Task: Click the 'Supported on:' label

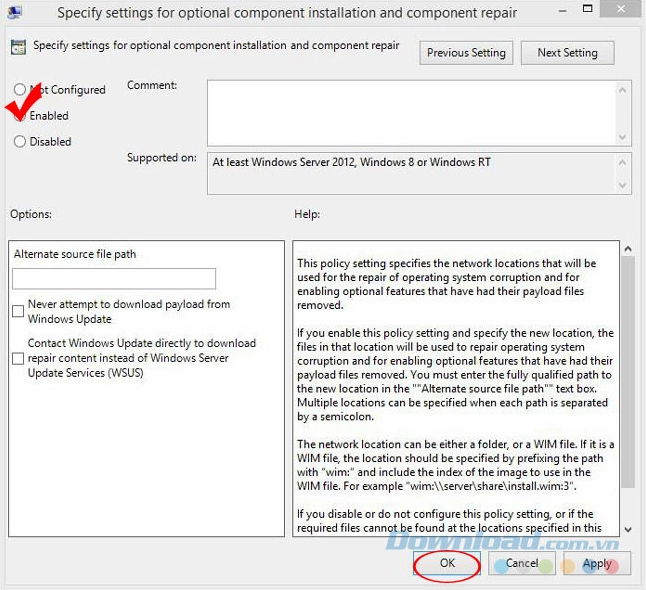Action: click(162, 158)
